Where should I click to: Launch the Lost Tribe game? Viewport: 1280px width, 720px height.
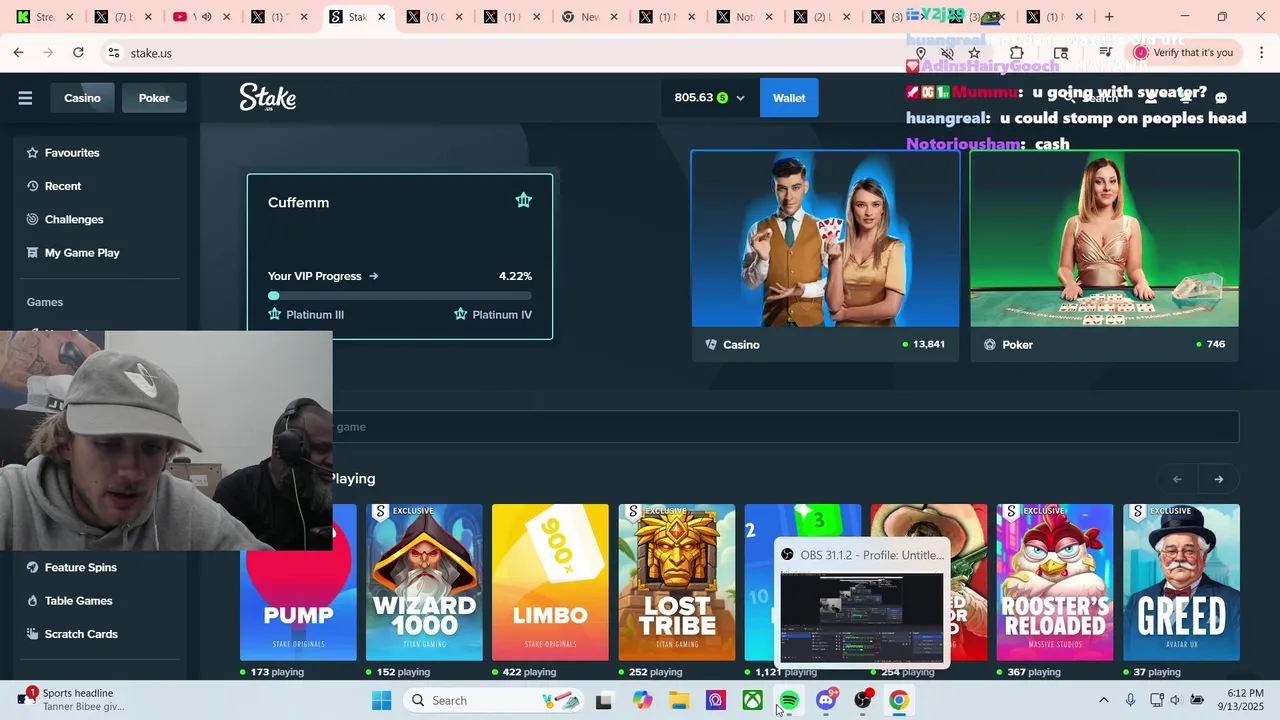pyautogui.click(x=677, y=582)
